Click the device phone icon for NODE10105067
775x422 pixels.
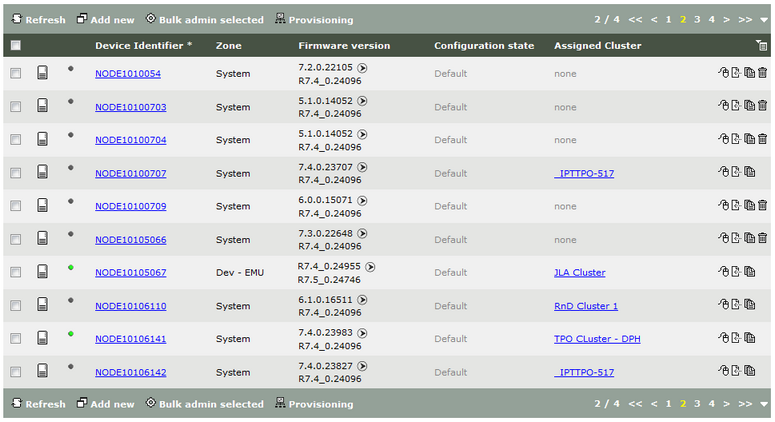coord(43,271)
